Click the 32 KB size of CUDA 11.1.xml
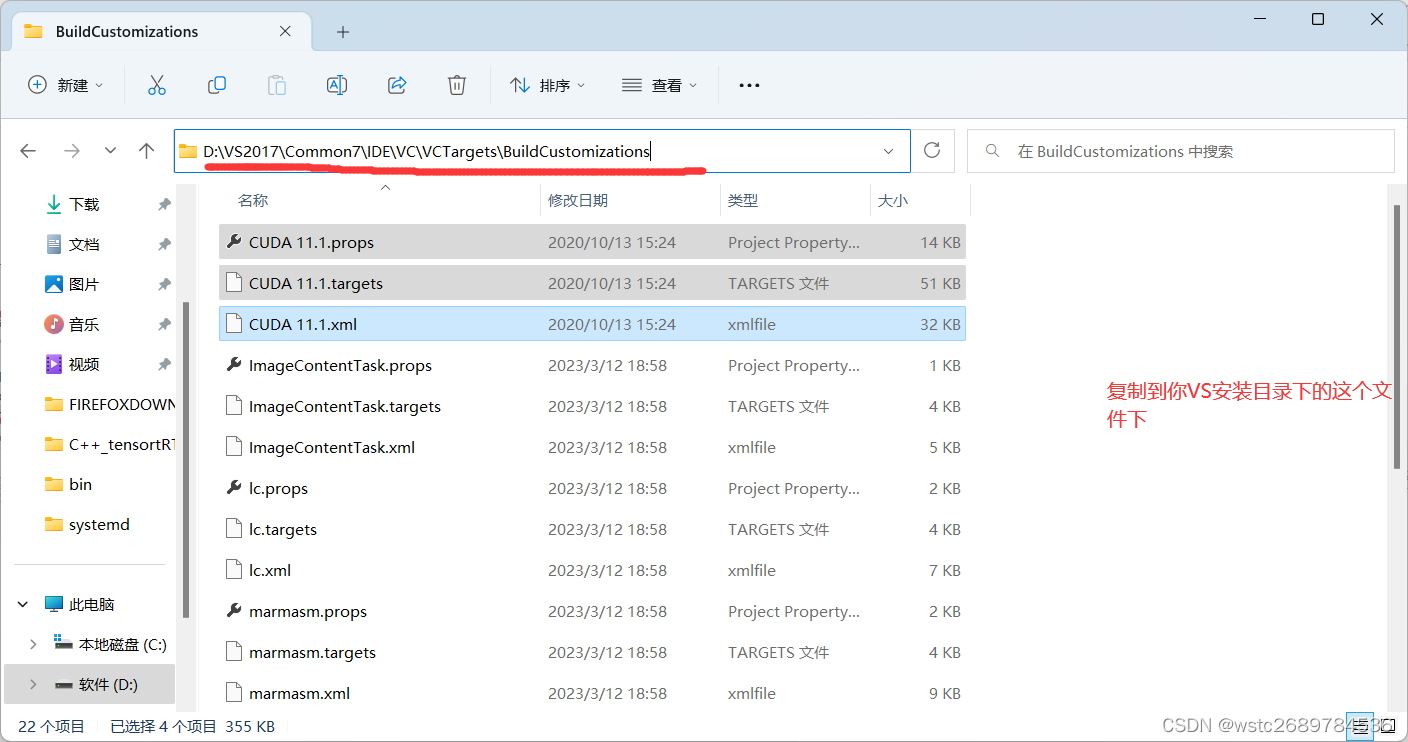Screen dimensions: 1408x742 tap(940, 324)
